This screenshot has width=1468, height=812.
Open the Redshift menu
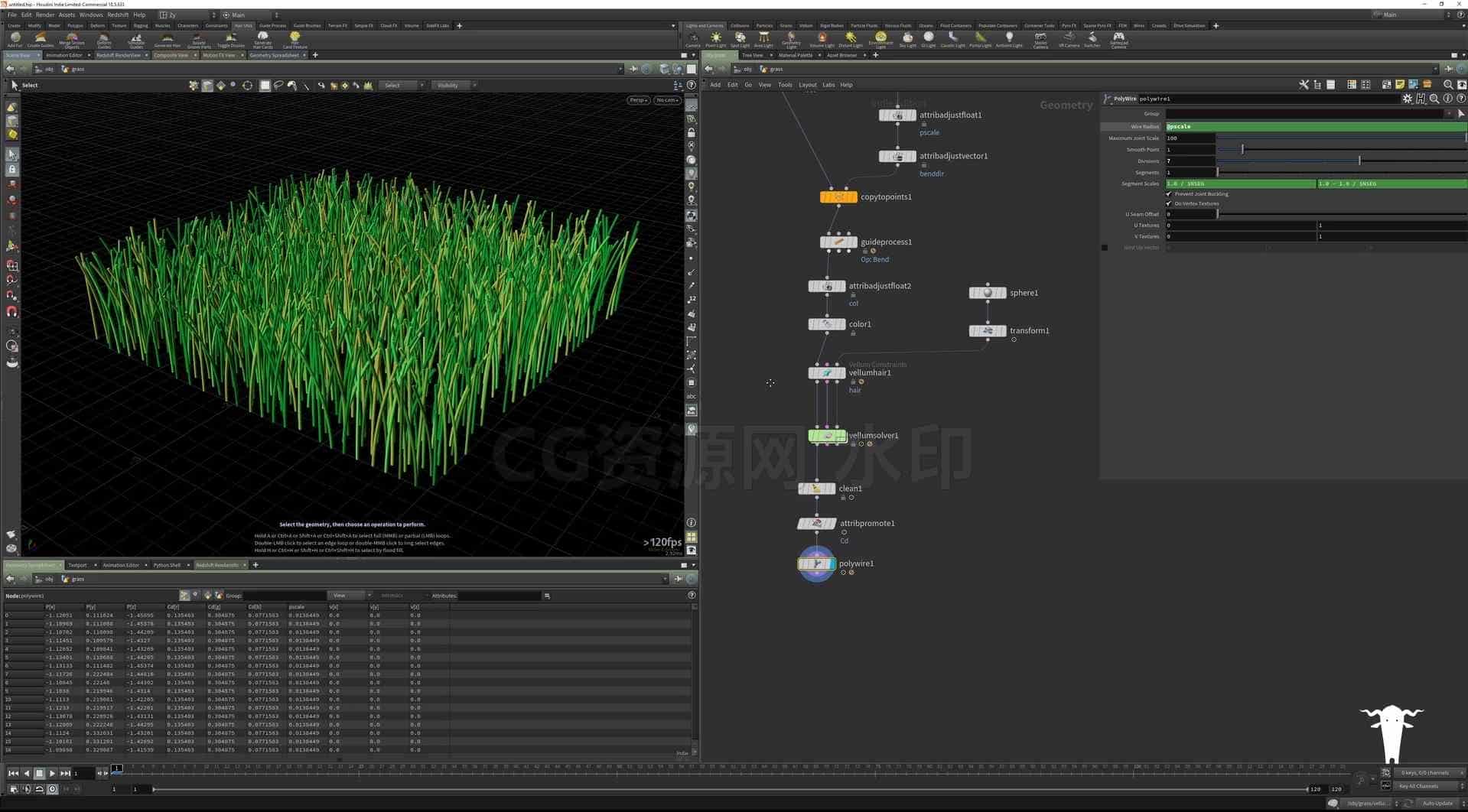(118, 15)
